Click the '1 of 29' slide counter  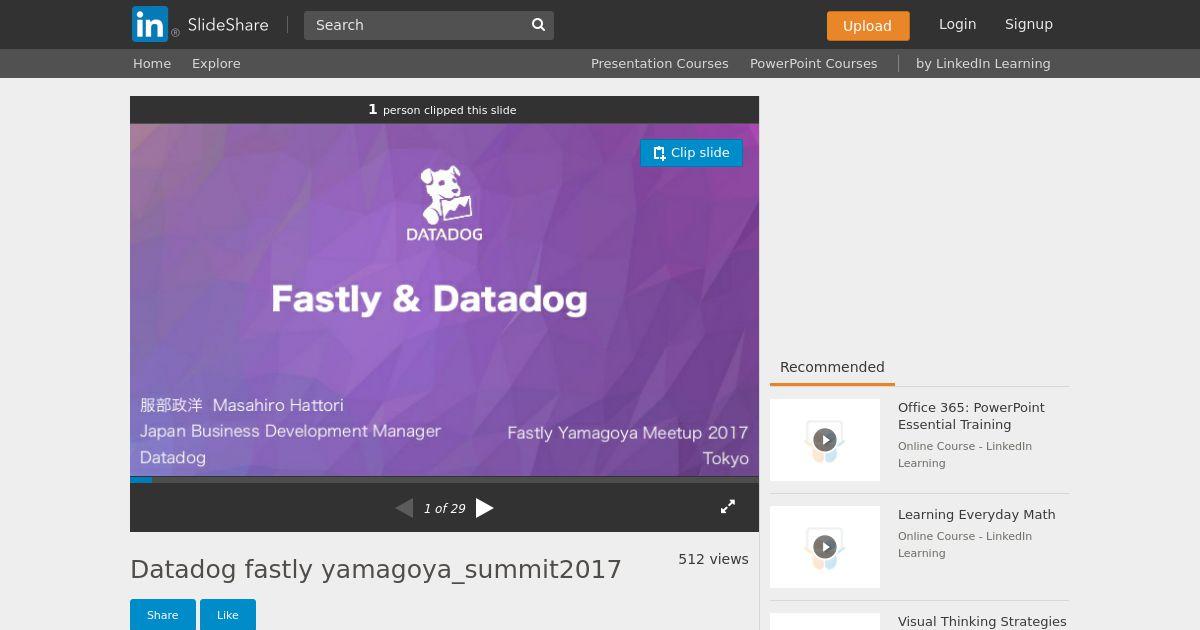[x=444, y=508]
